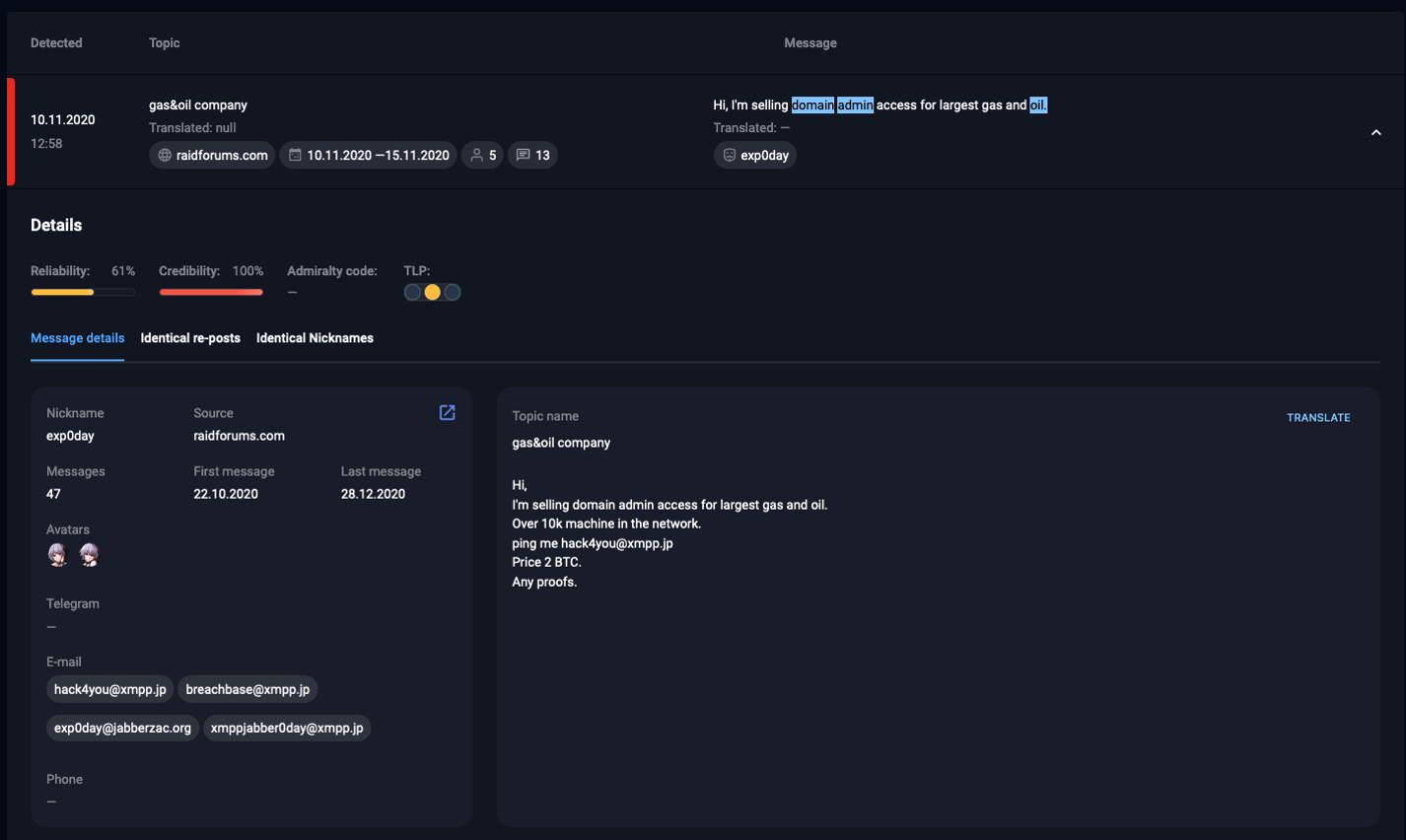
Task: Click the second avatar thumbnail
Action: pos(90,555)
